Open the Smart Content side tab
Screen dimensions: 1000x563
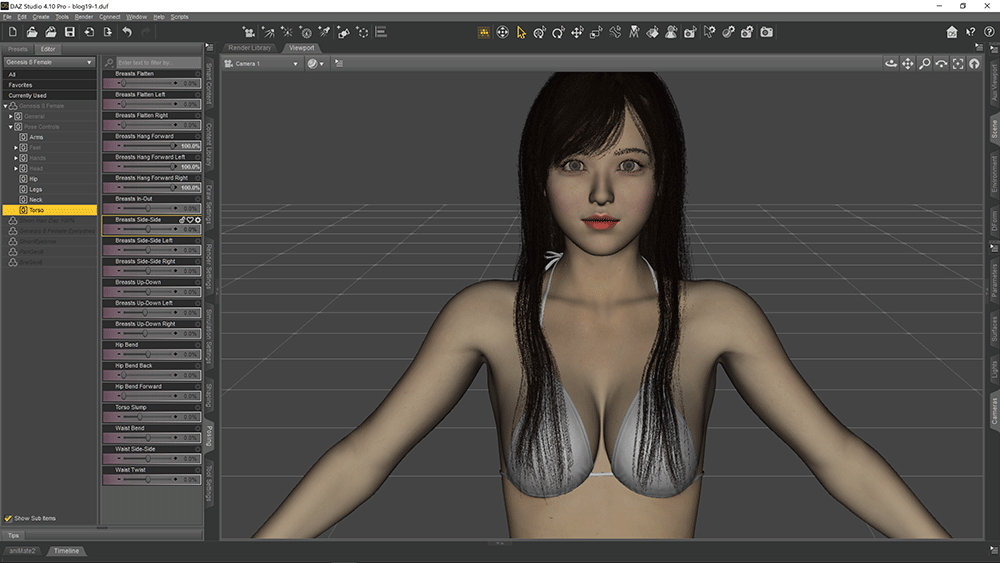point(209,83)
